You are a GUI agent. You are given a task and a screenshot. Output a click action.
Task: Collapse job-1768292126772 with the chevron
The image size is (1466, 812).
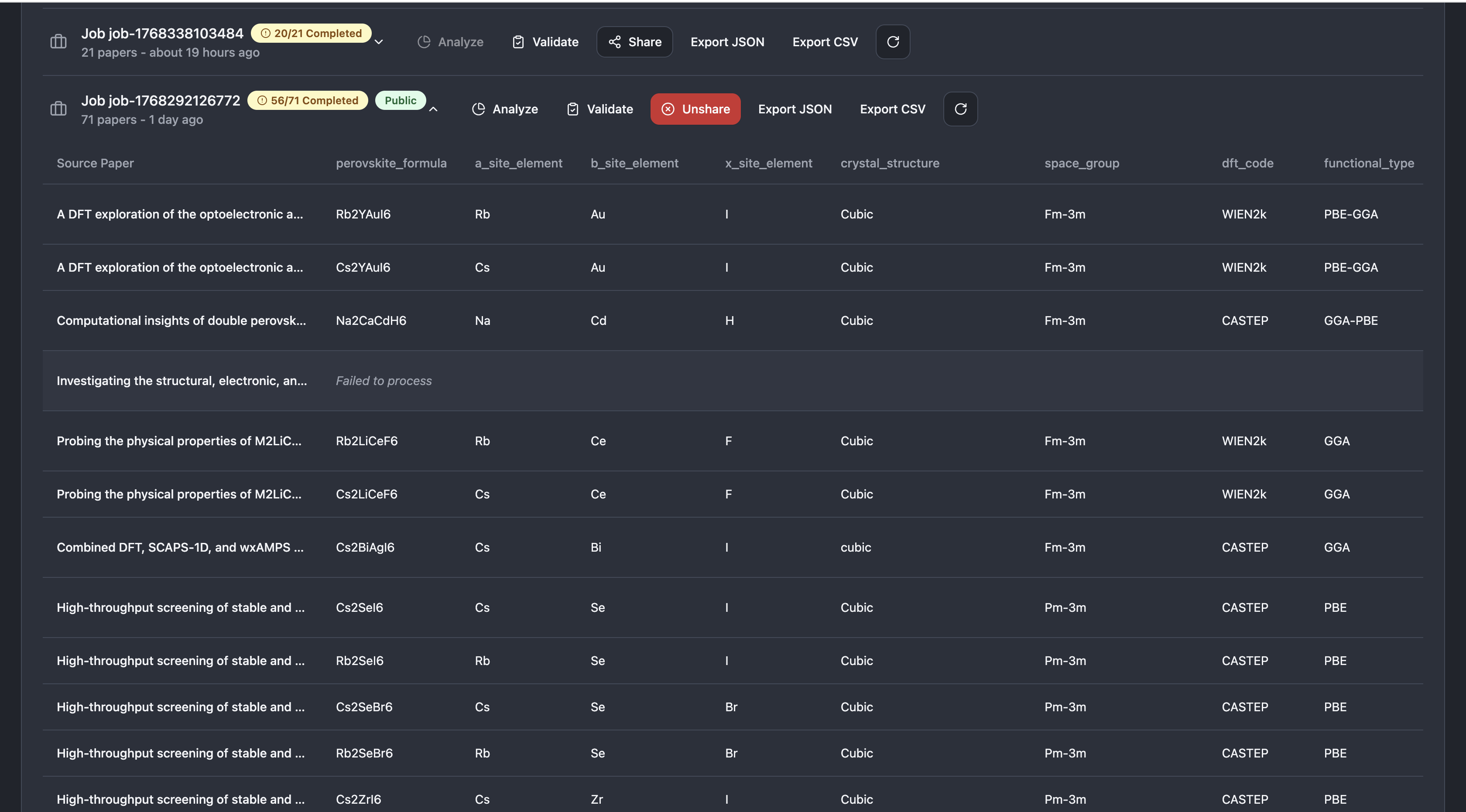click(433, 109)
